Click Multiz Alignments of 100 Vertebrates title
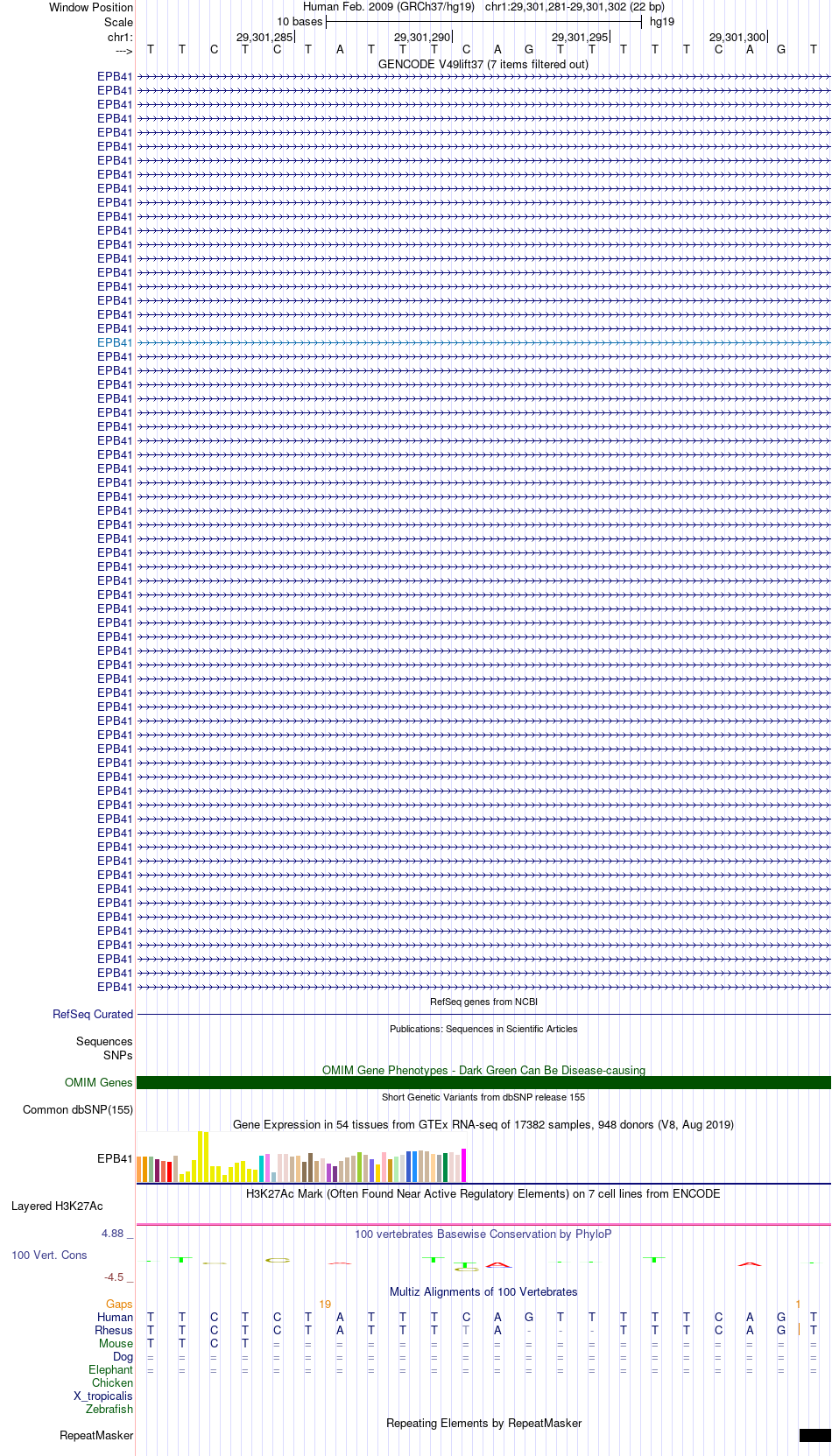 [x=483, y=1291]
